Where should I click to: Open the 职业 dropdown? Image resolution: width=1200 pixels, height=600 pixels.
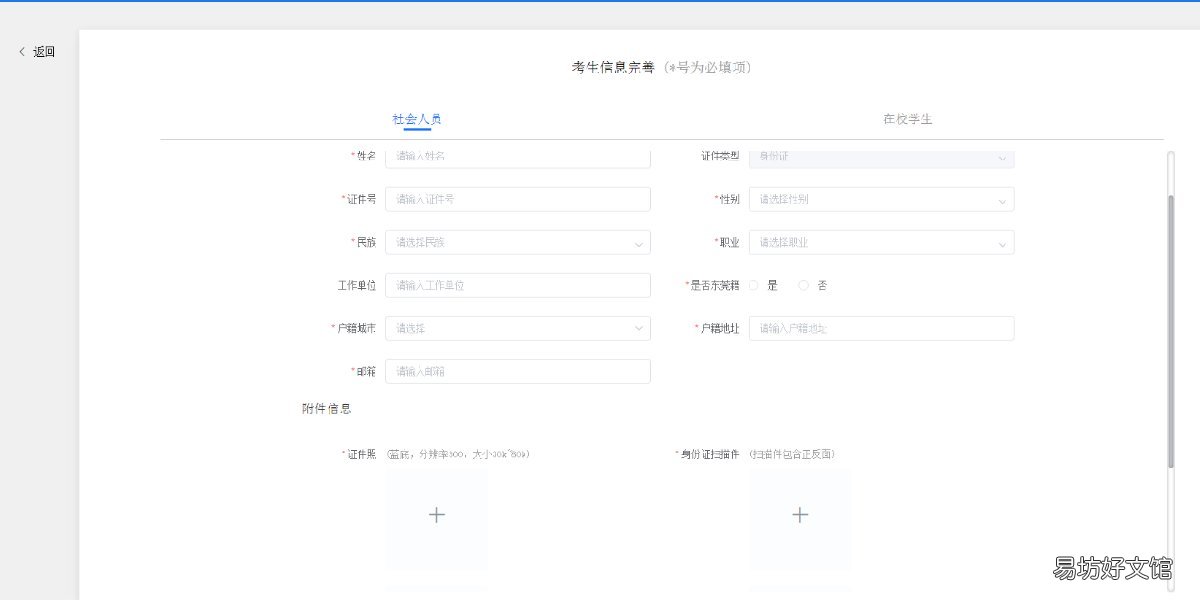pos(882,242)
